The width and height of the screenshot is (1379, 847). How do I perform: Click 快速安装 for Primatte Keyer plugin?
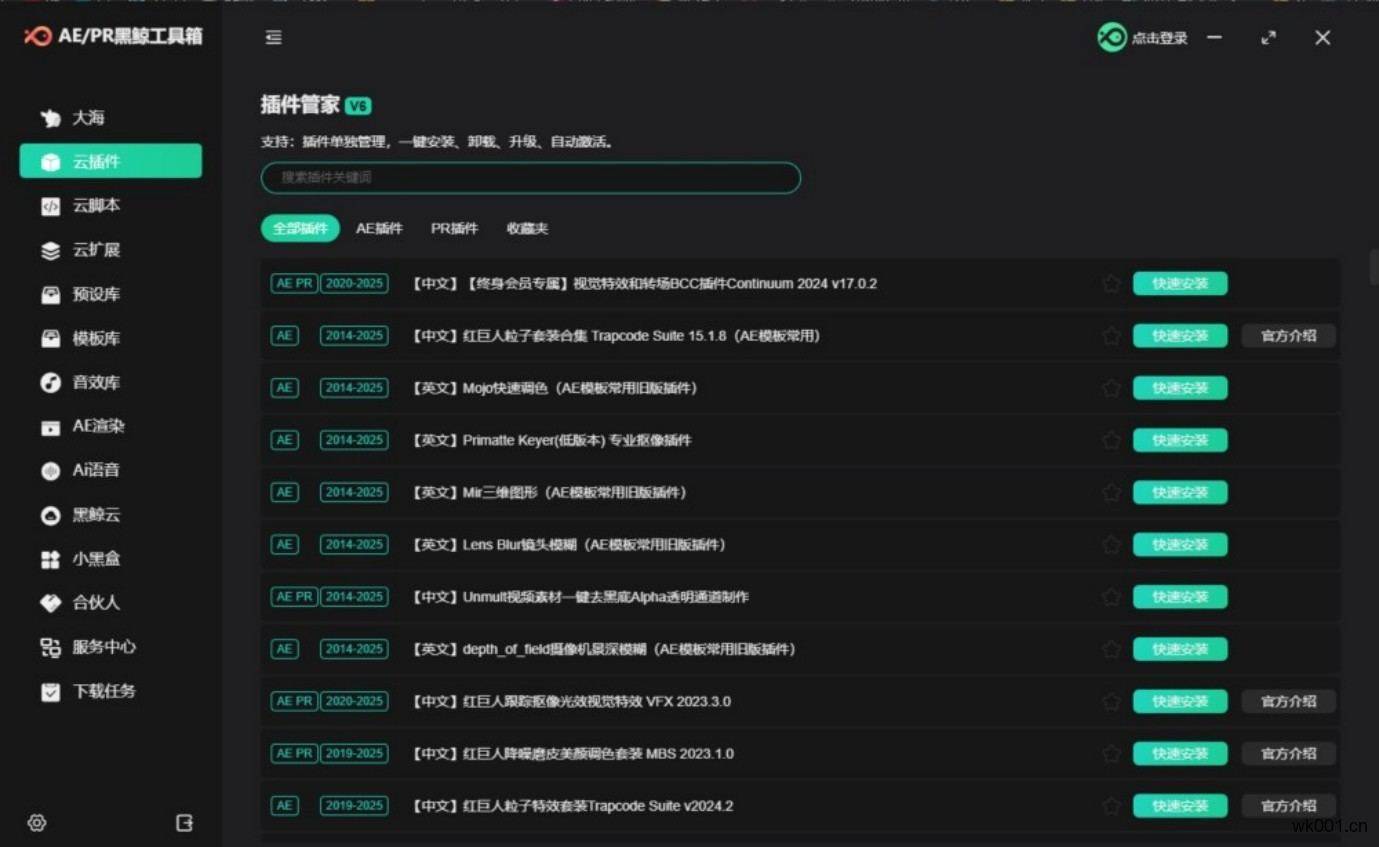pyautogui.click(x=1179, y=440)
